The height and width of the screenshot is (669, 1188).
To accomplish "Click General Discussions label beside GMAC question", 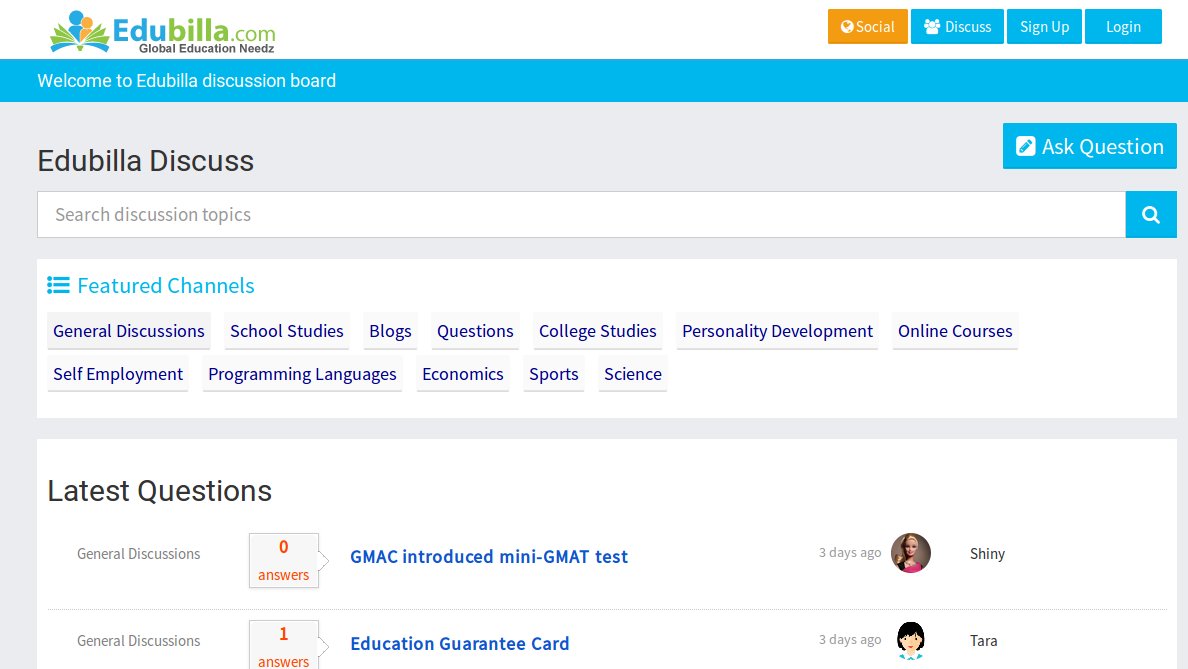I will point(139,554).
